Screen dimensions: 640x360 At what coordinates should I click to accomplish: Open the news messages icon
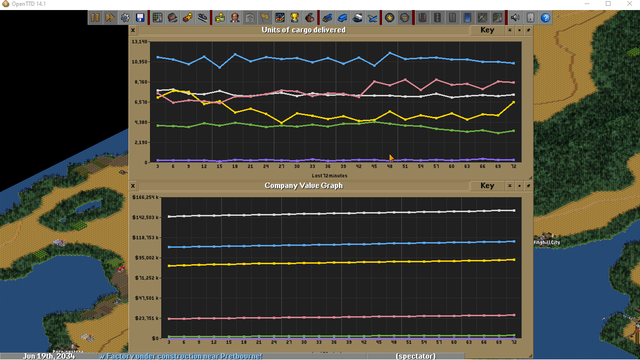[530, 18]
